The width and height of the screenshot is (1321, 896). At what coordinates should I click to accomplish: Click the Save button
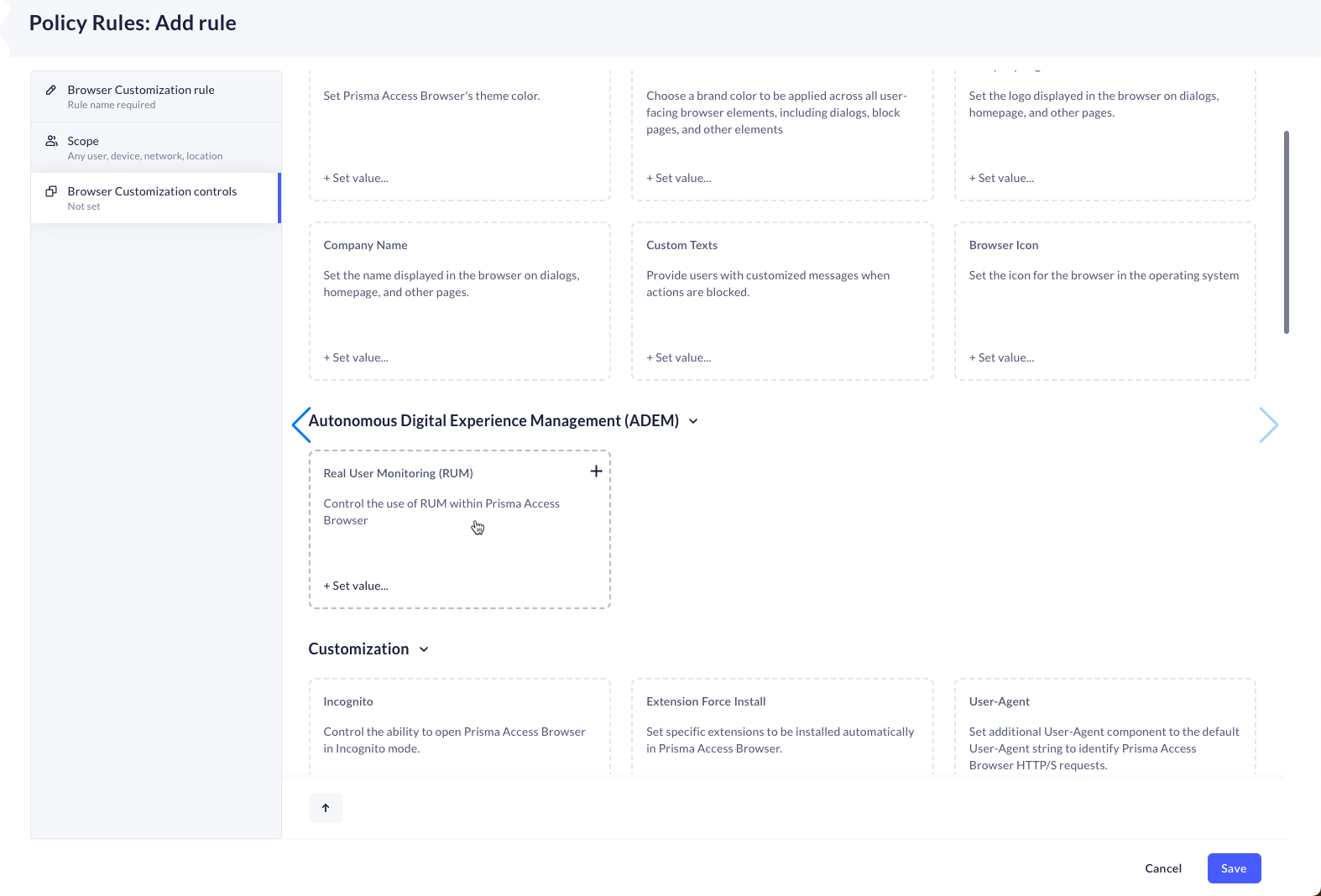(1234, 868)
